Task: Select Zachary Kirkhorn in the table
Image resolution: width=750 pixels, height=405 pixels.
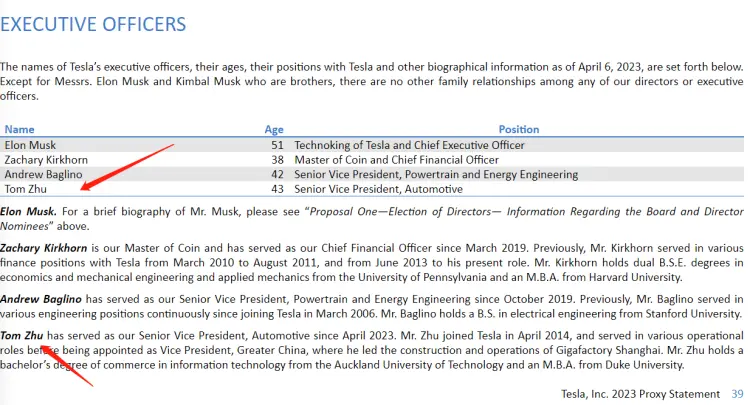Action: (47, 160)
